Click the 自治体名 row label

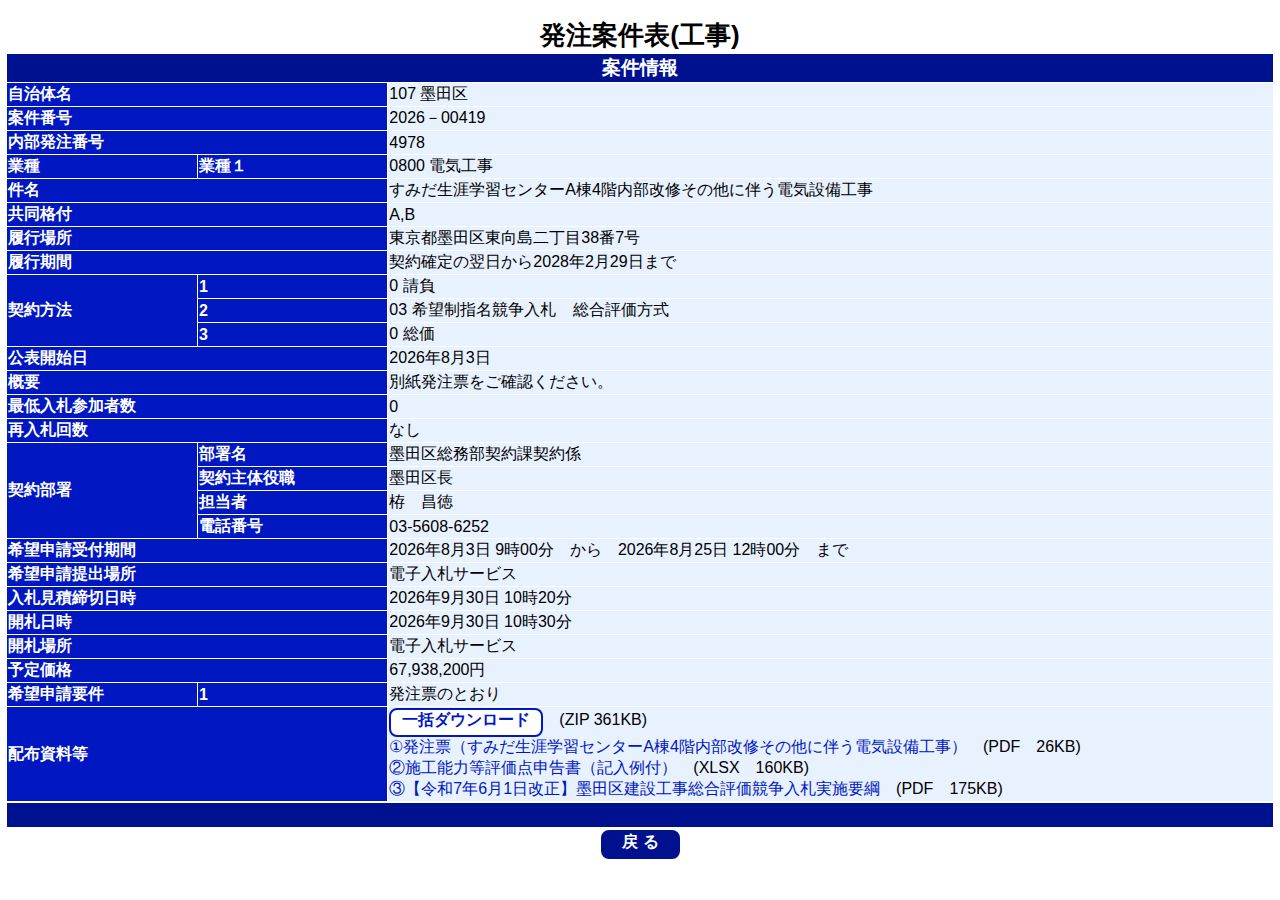click(x=197, y=94)
